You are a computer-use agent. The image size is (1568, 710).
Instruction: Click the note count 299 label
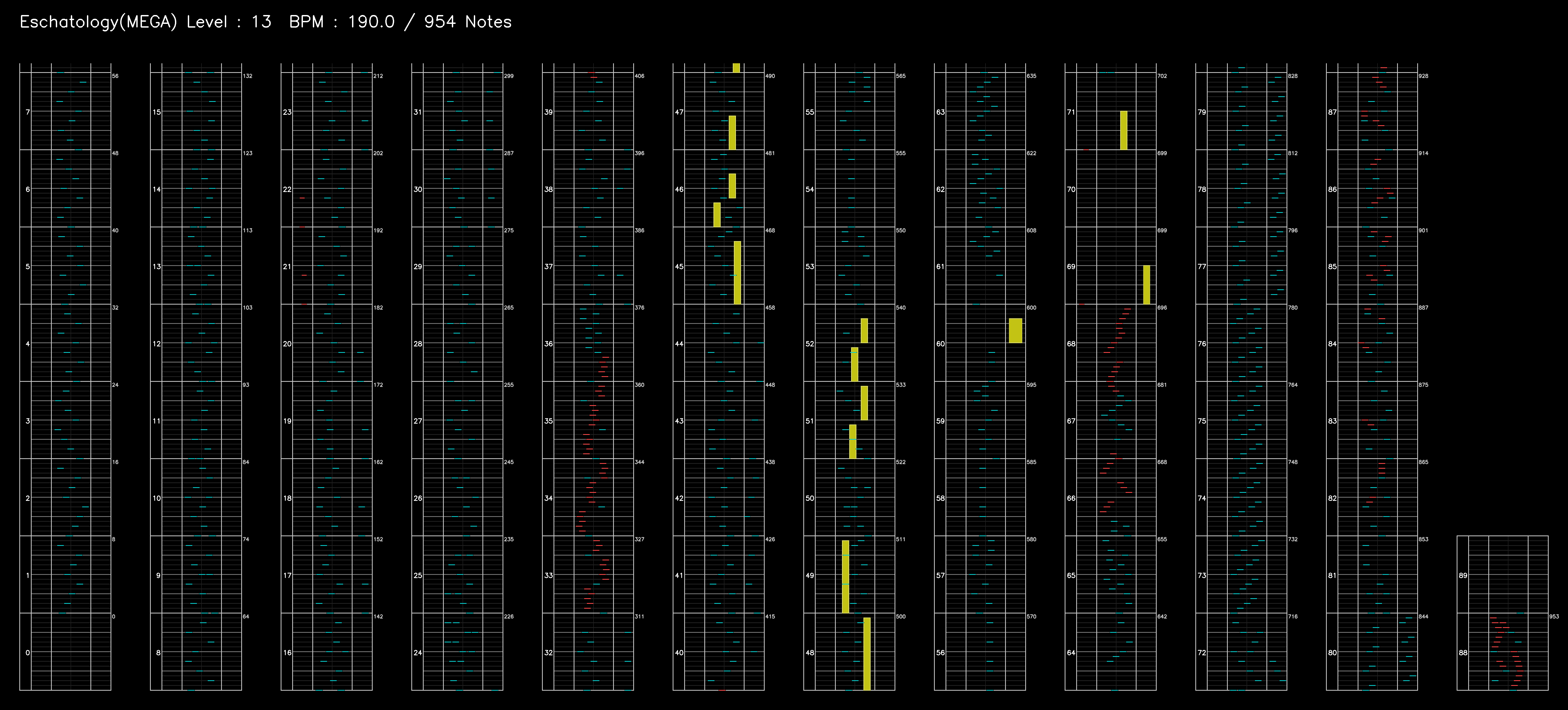(509, 76)
